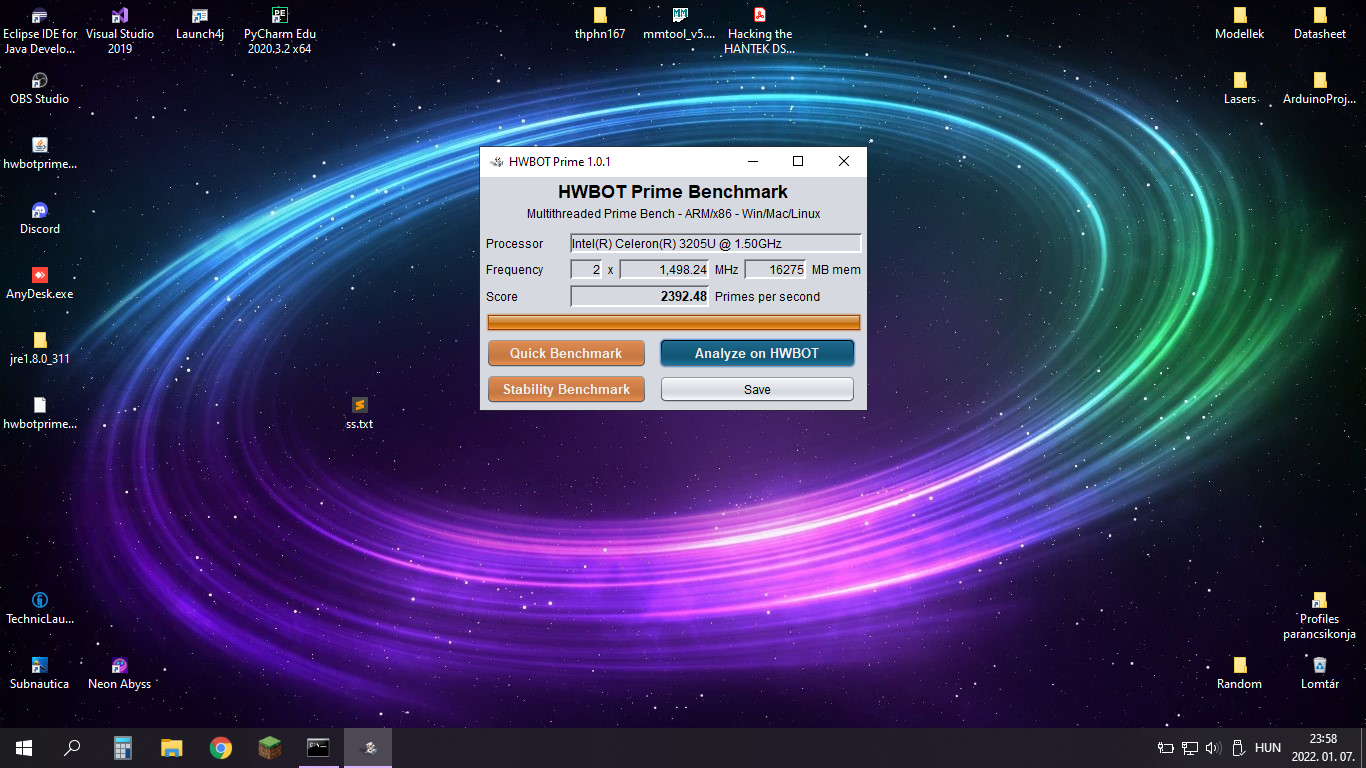Click the core count field showing 2
This screenshot has height=768, width=1366.
[586, 270]
